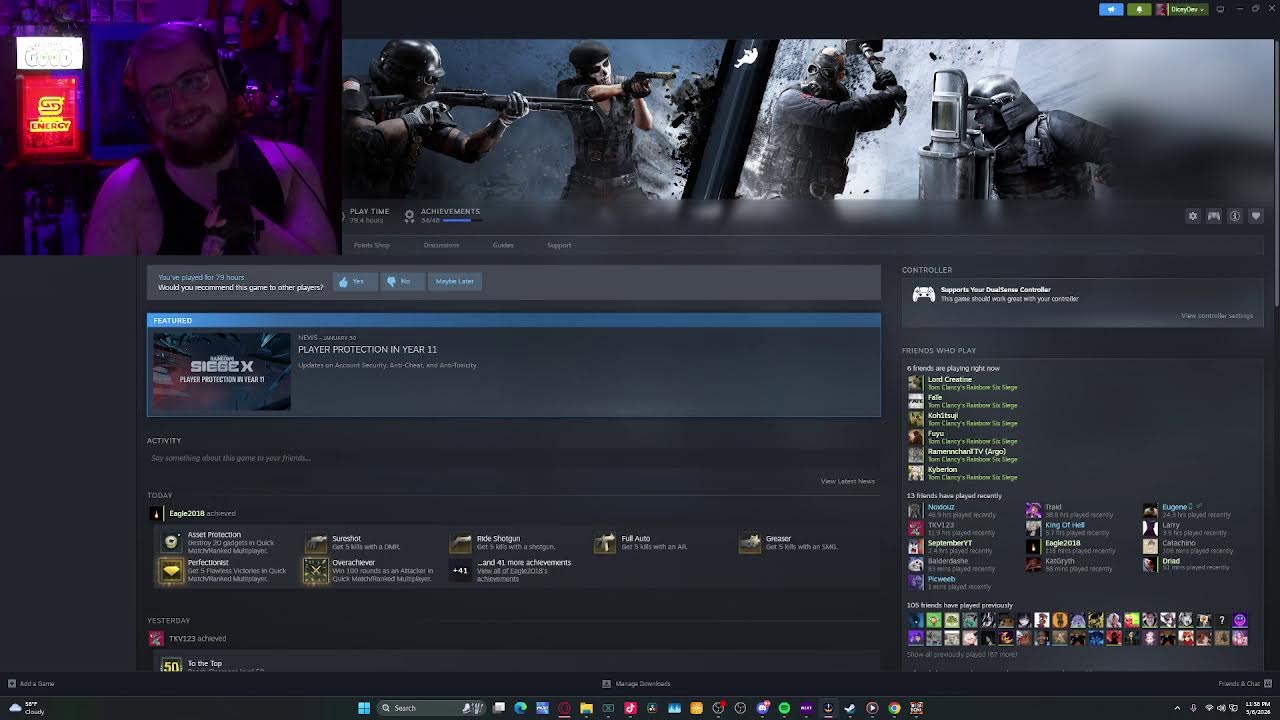Image resolution: width=1280 pixels, height=720 pixels.
Task: Open Player Protection in Year 11 headline
Action: click(x=367, y=349)
